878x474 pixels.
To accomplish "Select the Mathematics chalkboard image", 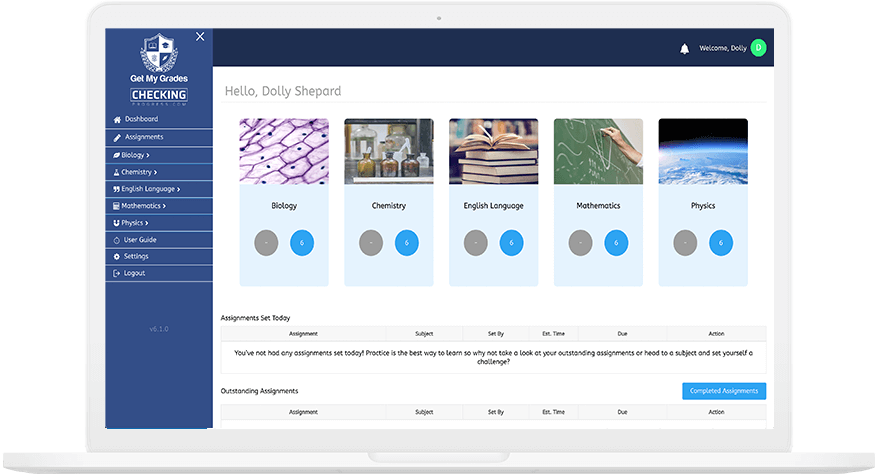I will [x=598, y=151].
